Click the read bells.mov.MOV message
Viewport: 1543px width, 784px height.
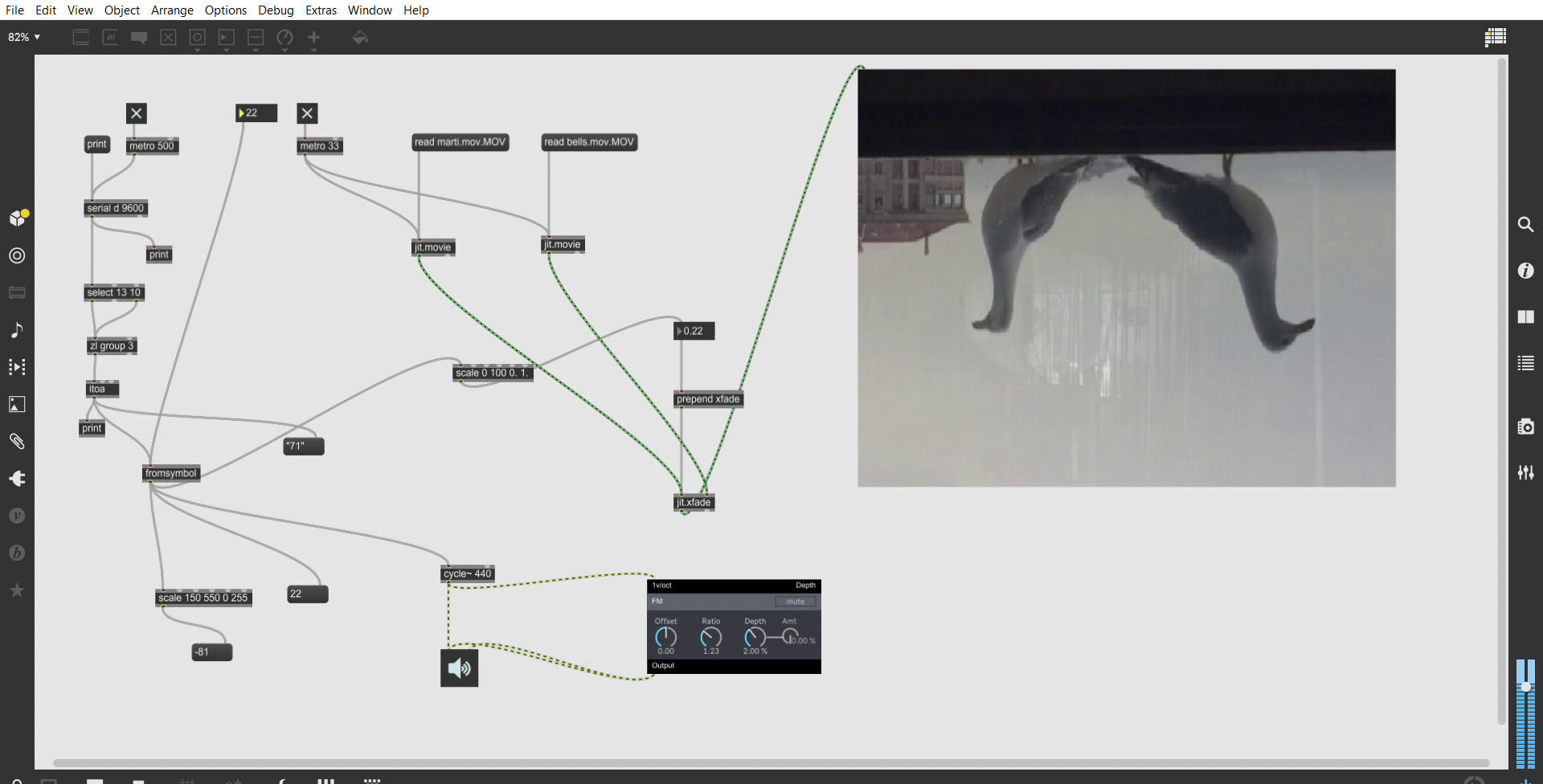(589, 142)
